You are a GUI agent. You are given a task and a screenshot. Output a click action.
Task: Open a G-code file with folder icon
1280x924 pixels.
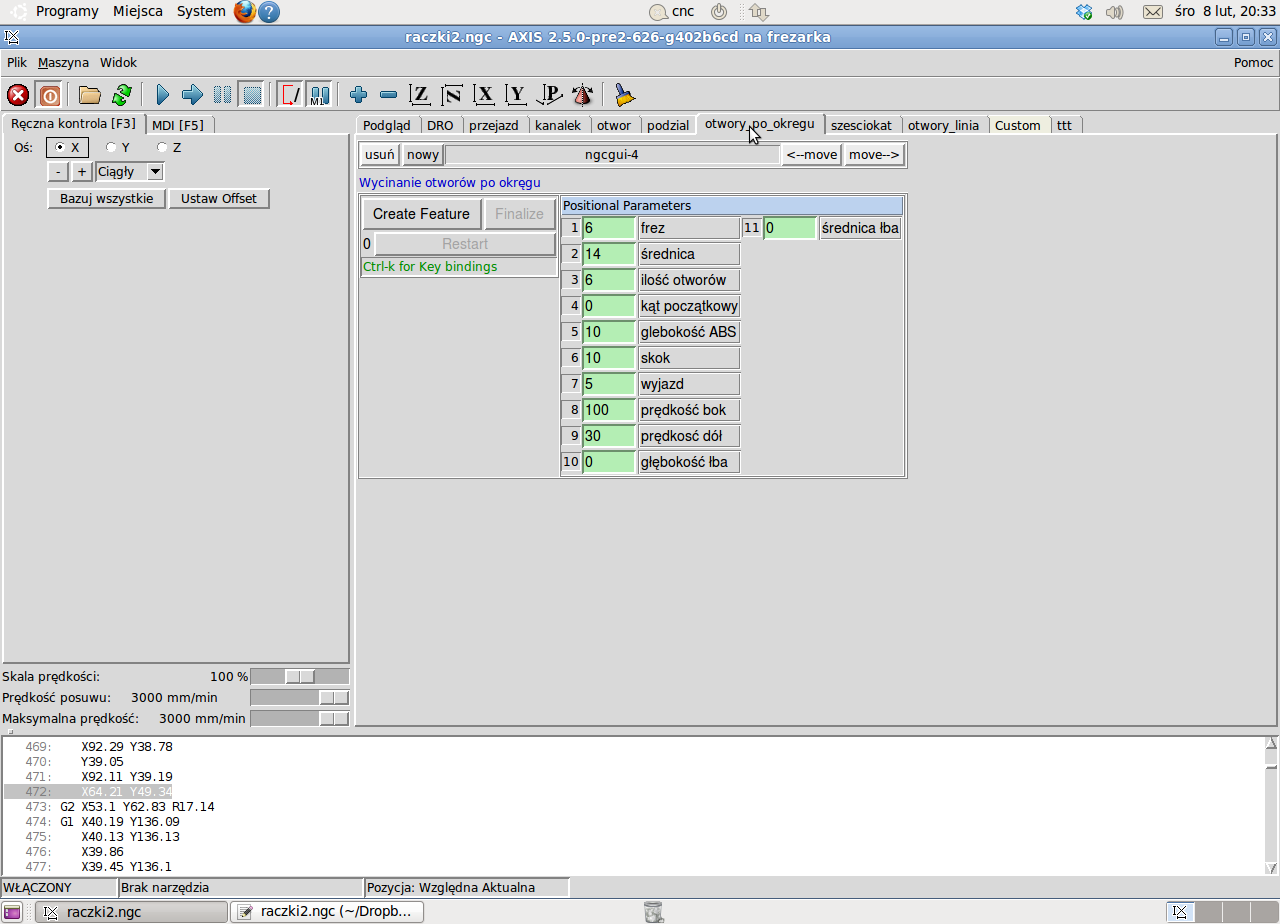point(90,95)
